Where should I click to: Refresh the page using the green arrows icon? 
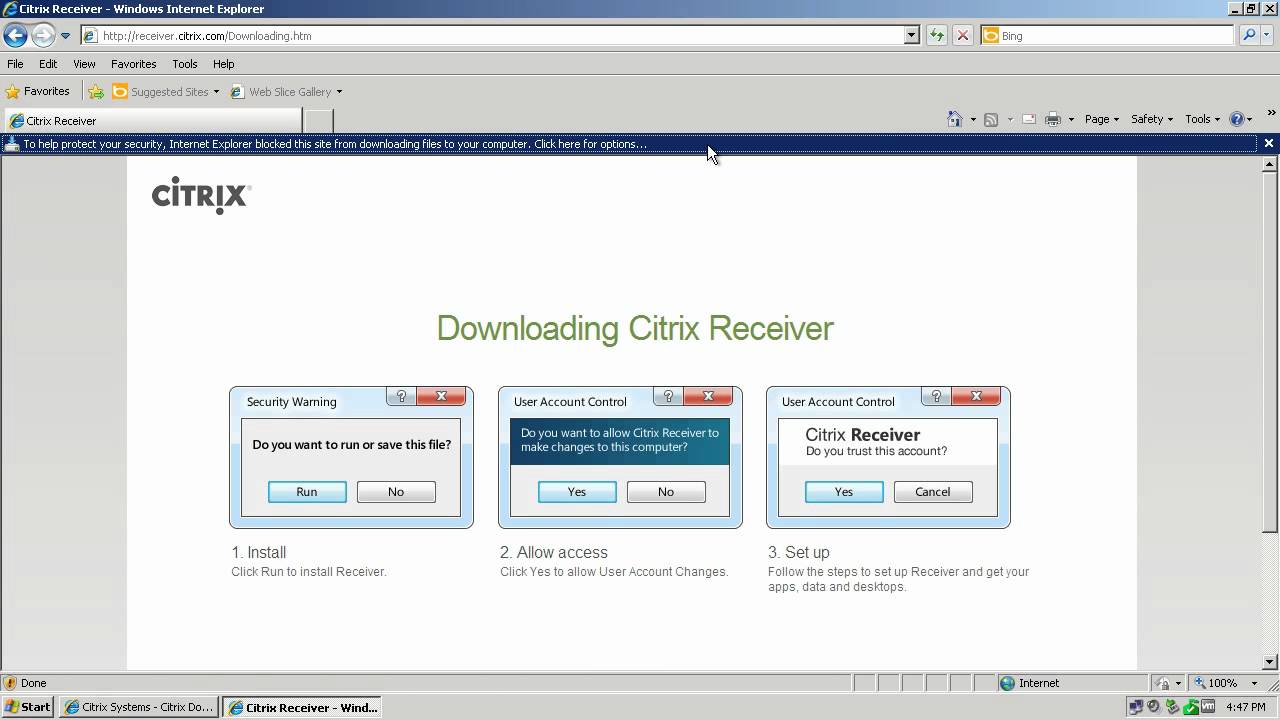click(936, 36)
